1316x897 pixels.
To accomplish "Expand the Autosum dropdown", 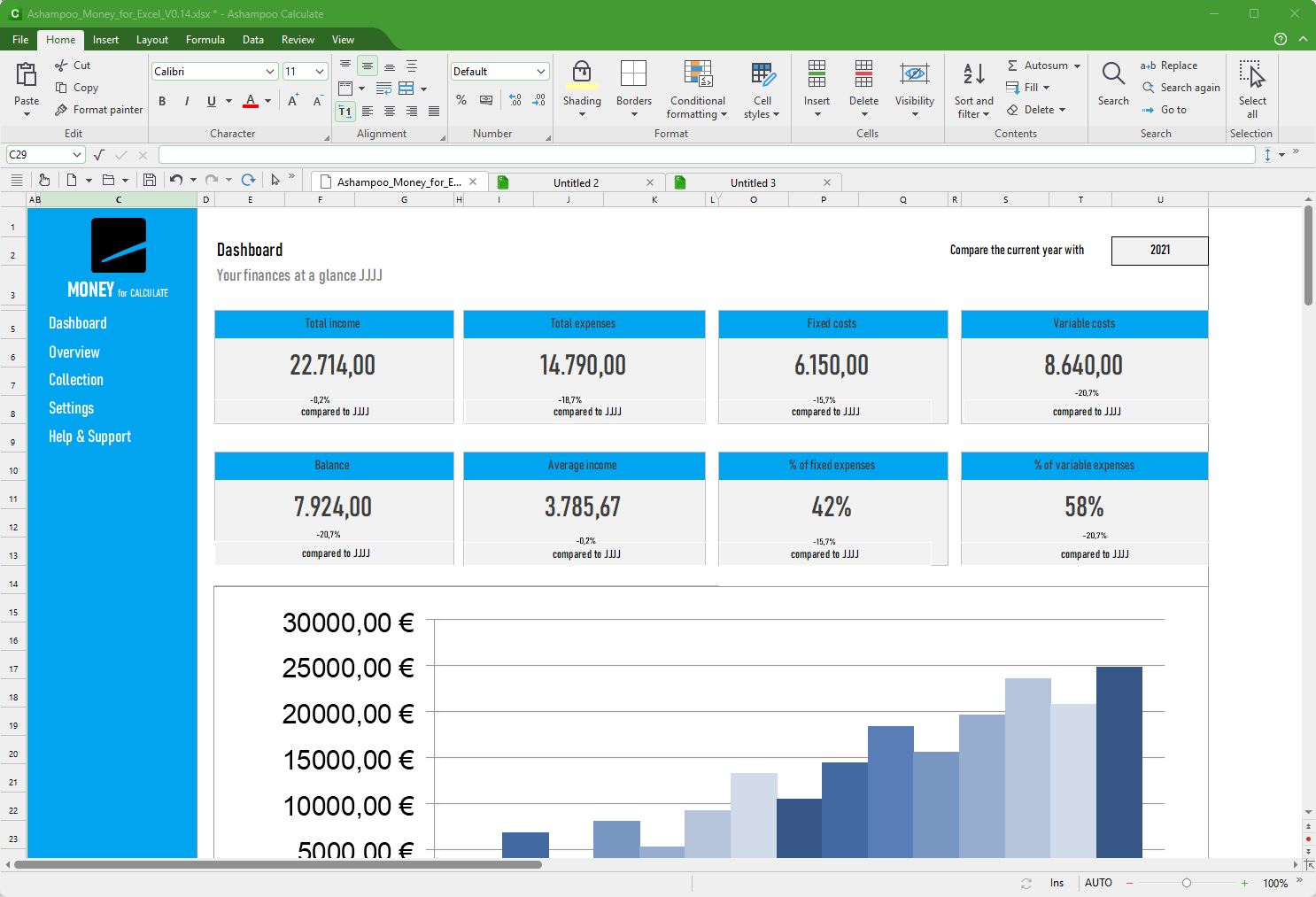I will coord(1076,65).
